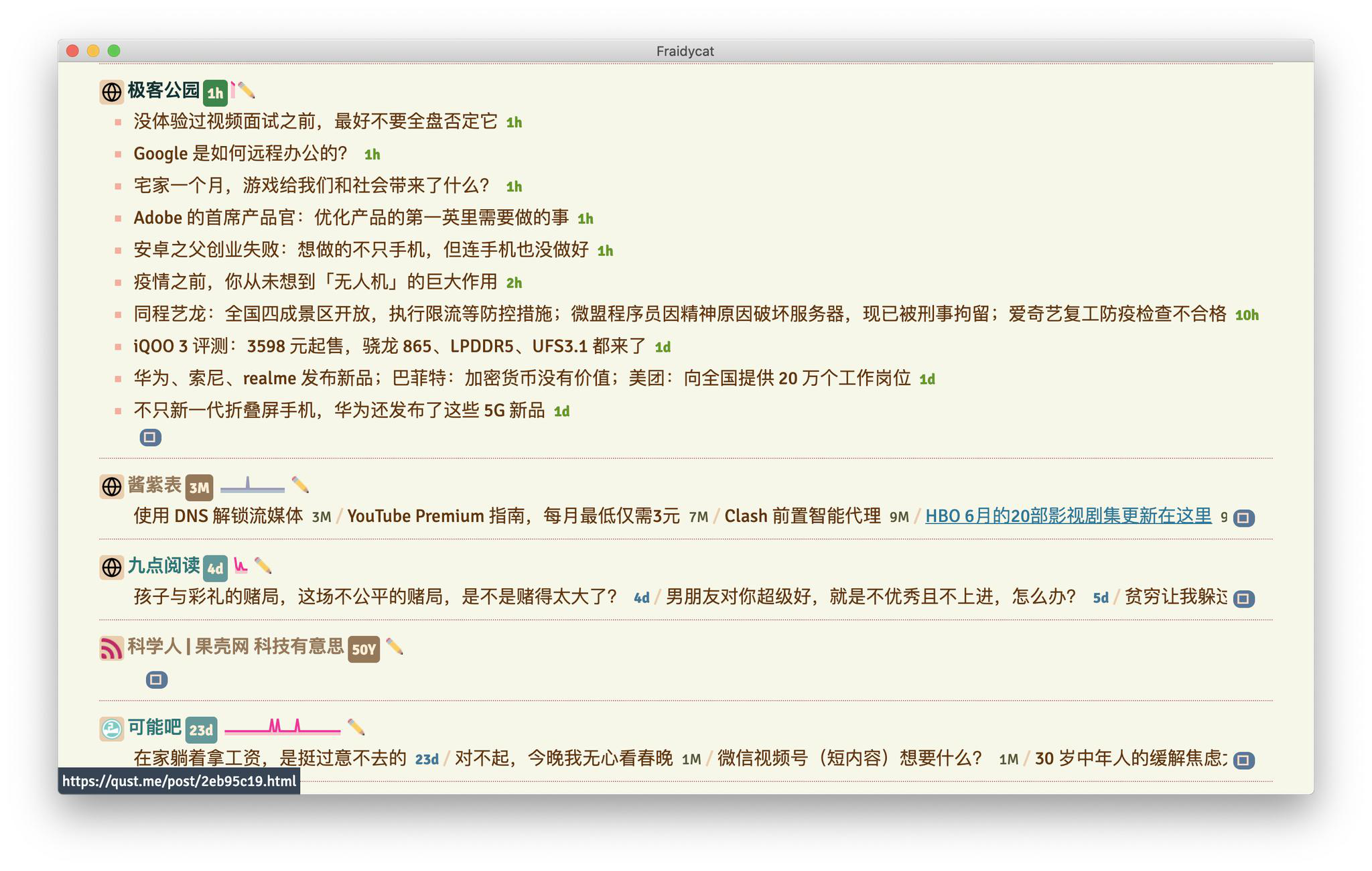Click the favicon next to 可能吧
Viewport: 1372px width, 871px height.
tap(111, 729)
